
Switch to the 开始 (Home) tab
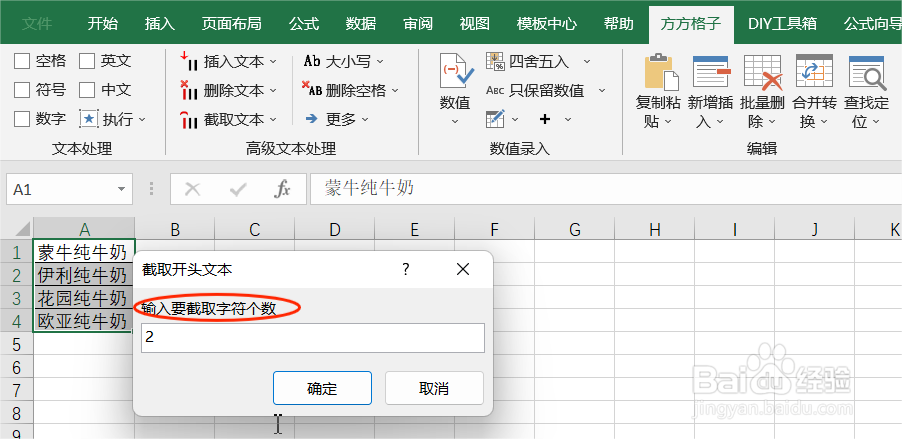pos(103,24)
